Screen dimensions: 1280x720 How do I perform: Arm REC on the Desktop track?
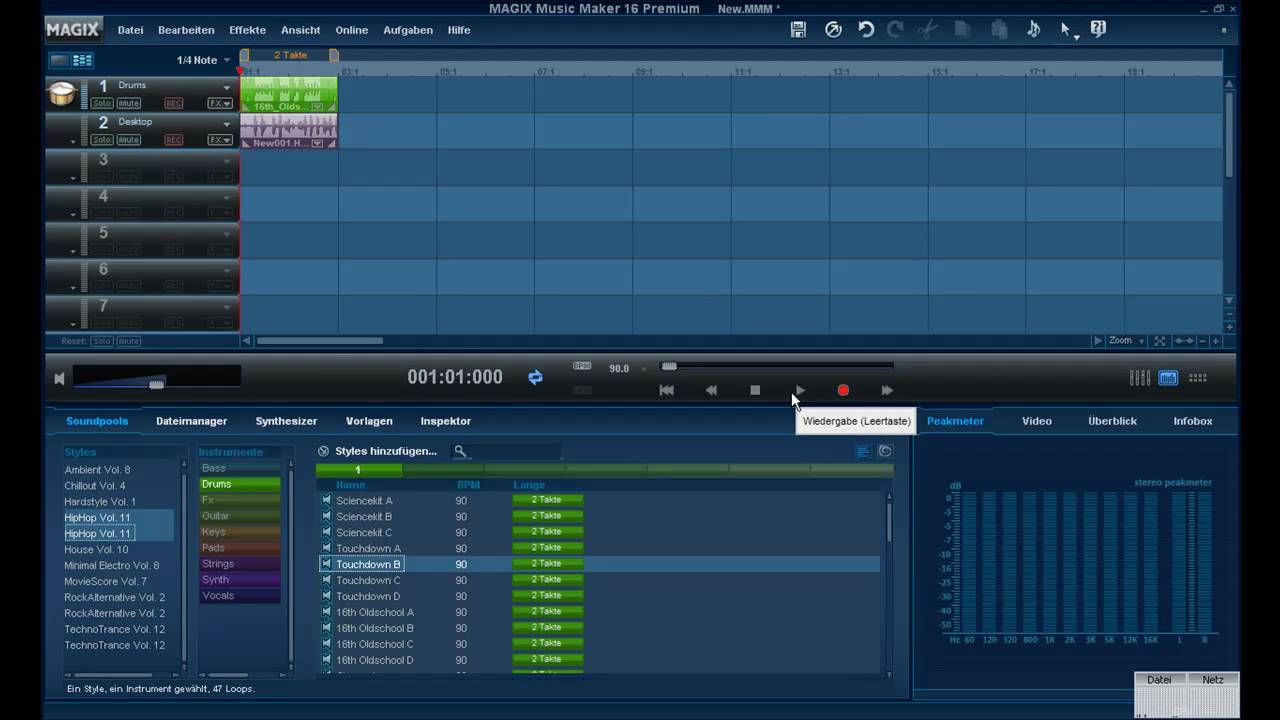173,140
